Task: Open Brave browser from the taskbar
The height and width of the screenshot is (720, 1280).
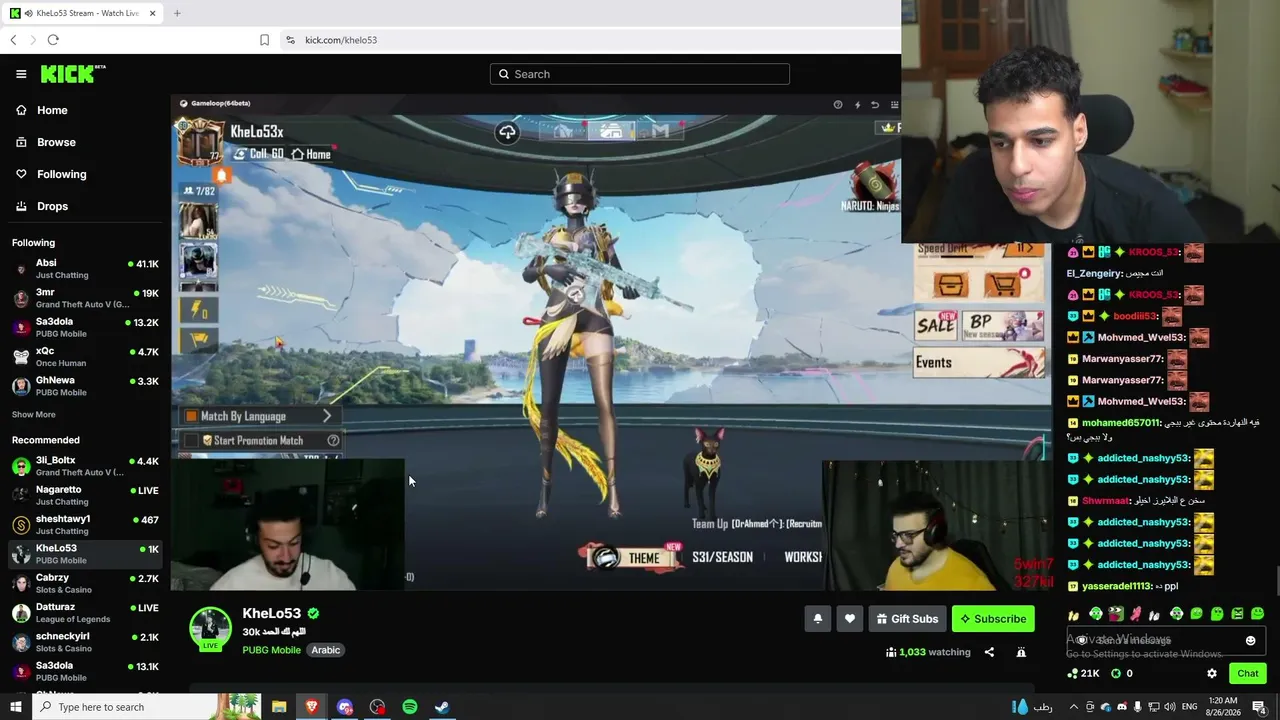Action: pyautogui.click(x=312, y=707)
